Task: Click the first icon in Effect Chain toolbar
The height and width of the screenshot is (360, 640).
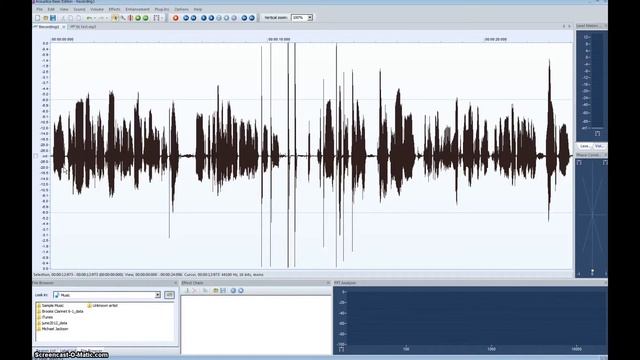Action: 187,291
